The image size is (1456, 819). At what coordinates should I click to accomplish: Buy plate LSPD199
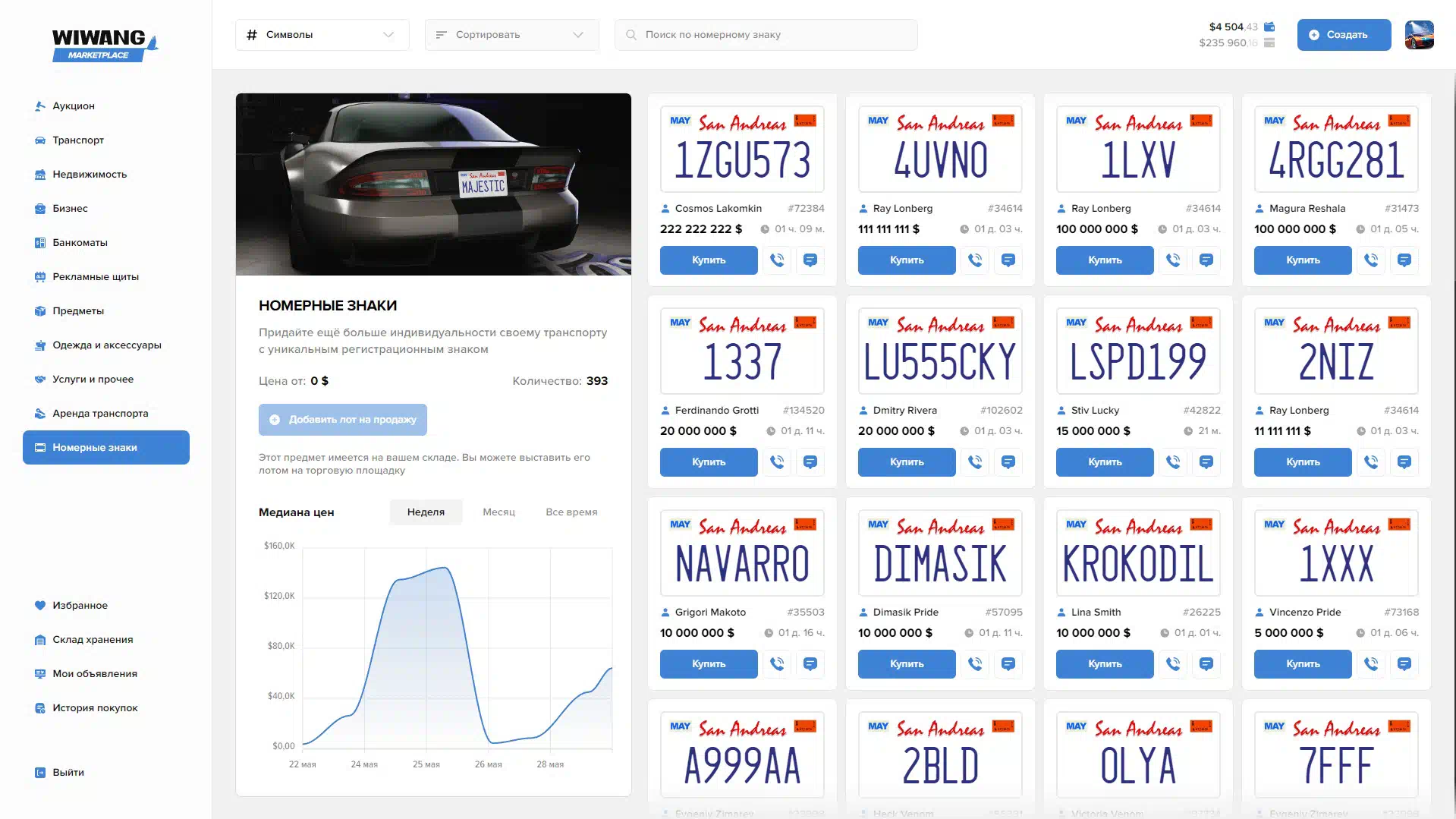(1105, 462)
